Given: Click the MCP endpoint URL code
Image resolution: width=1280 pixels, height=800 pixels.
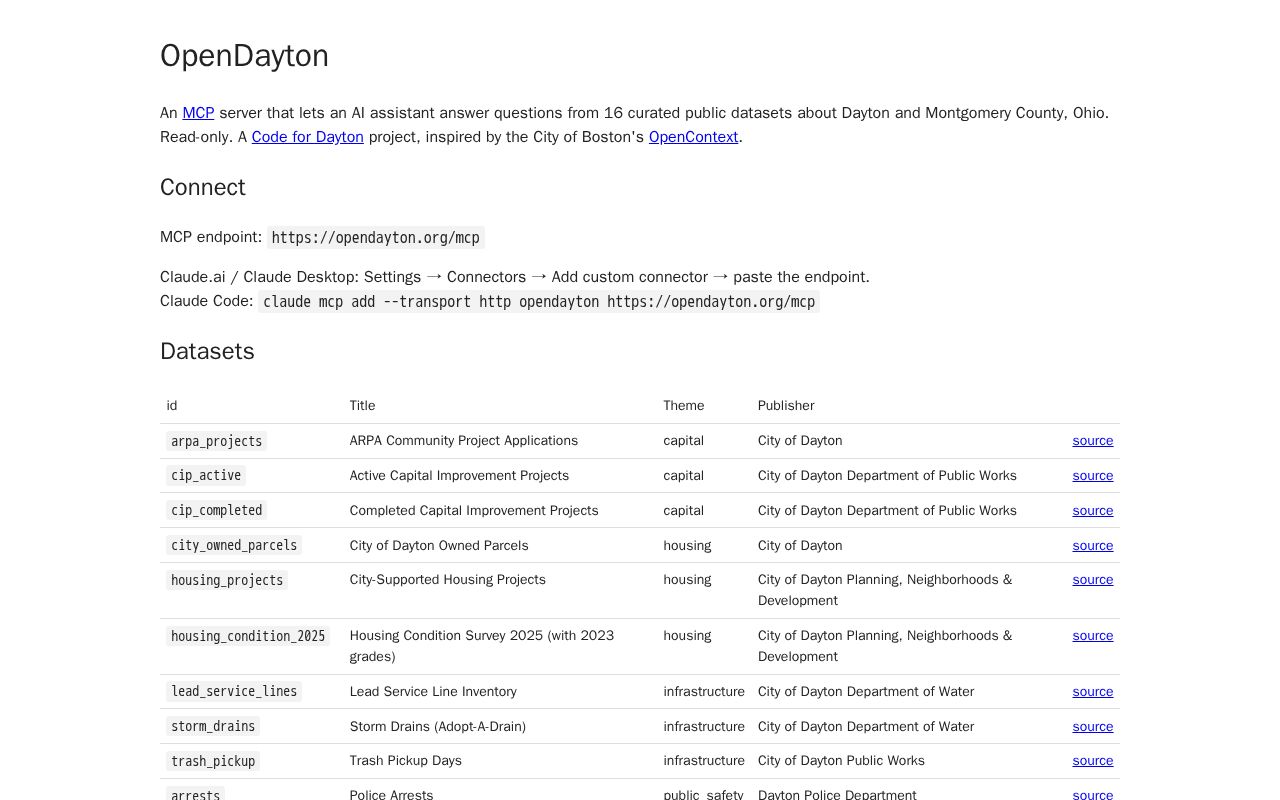Looking at the screenshot, I should click(x=376, y=238).
